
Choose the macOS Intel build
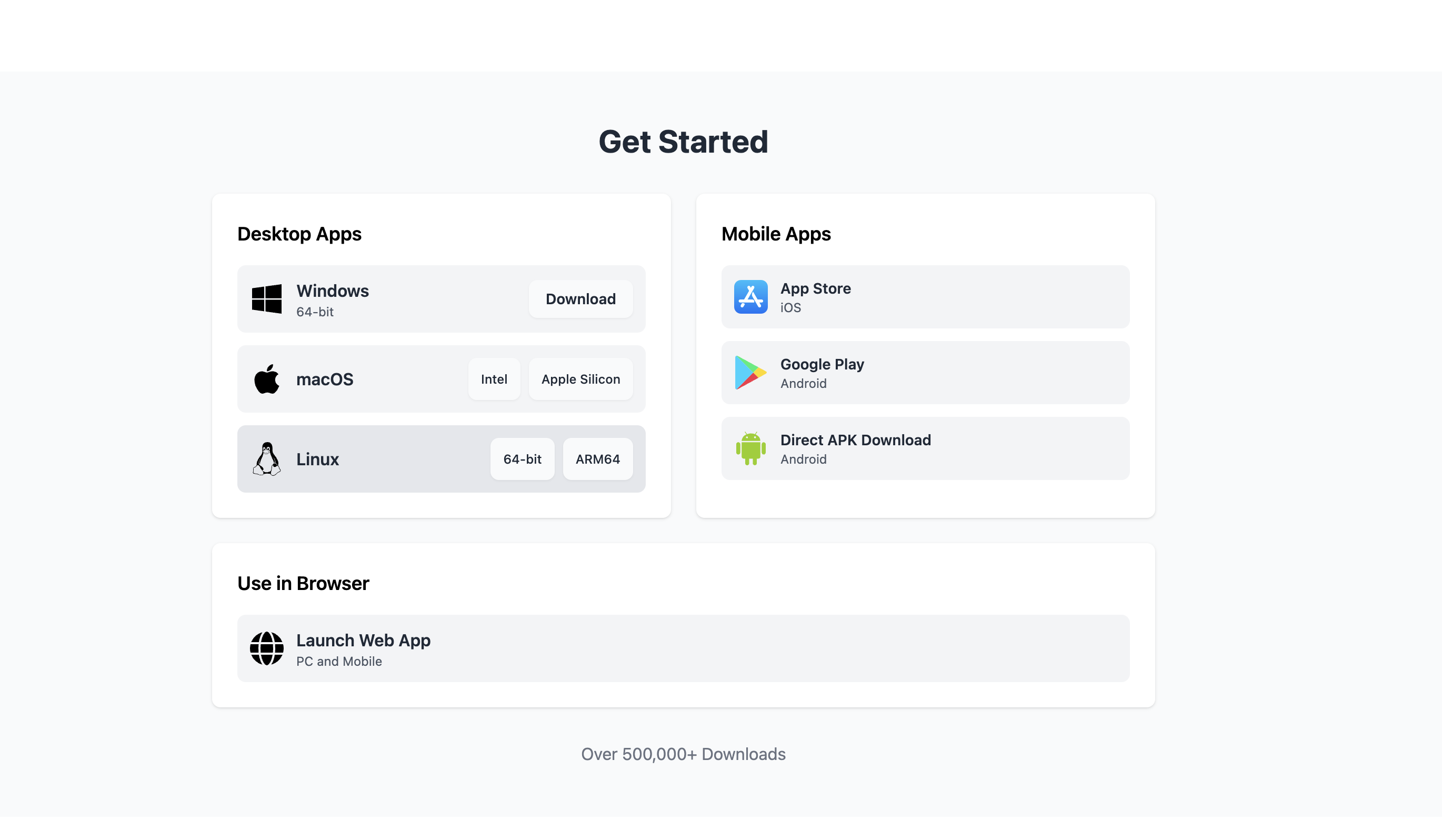[x=494, y=379]
